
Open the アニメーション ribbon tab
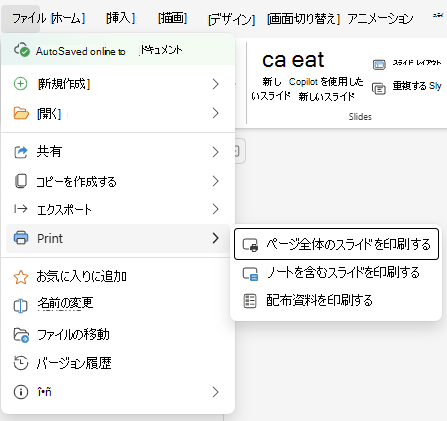[380, 19]
